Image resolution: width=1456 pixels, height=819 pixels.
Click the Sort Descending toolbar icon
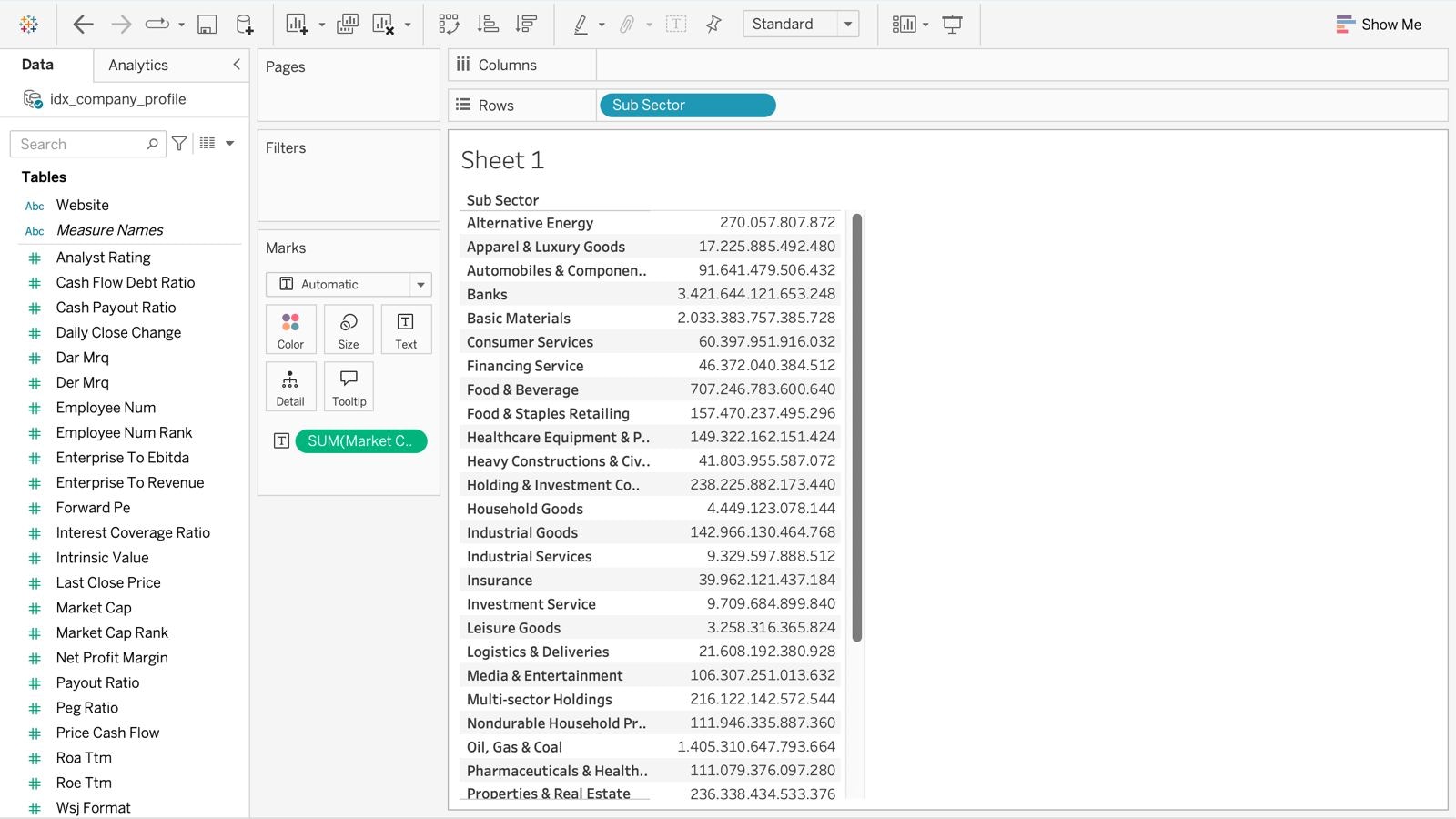(x=525, y=25)
